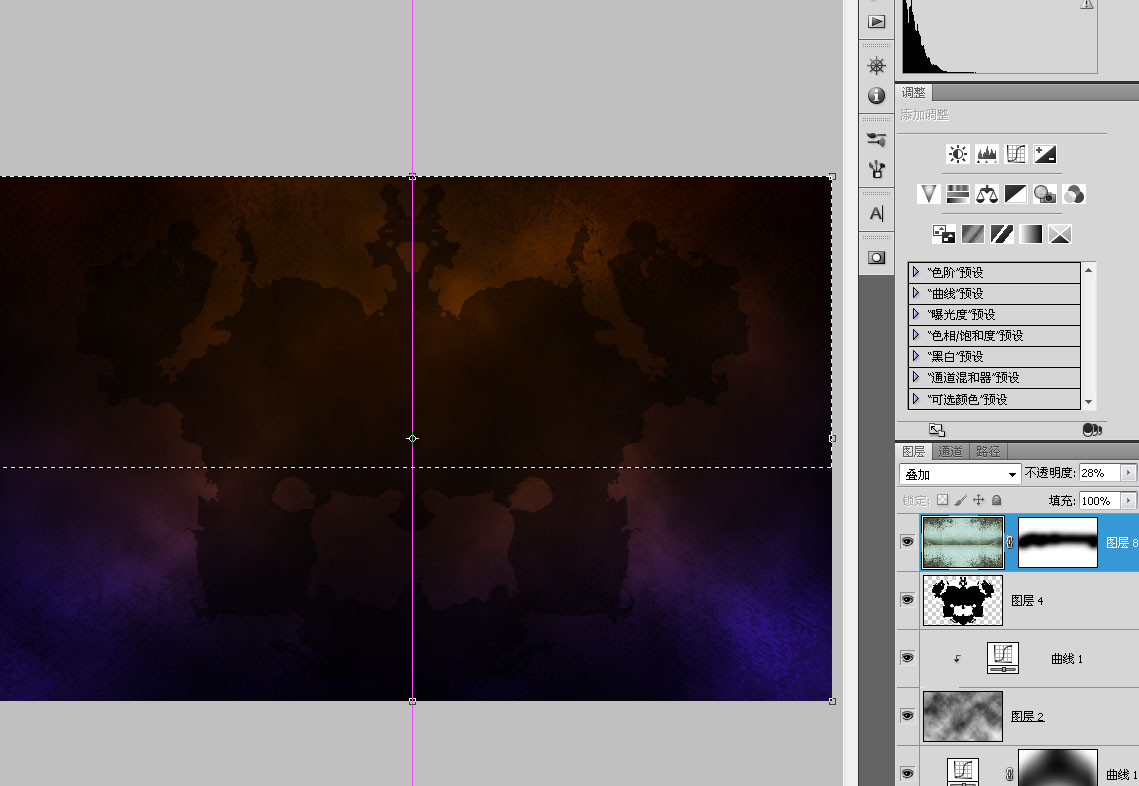Toggle new adjustments clip to layer

pyautogui.click(x=1092, y=430)
